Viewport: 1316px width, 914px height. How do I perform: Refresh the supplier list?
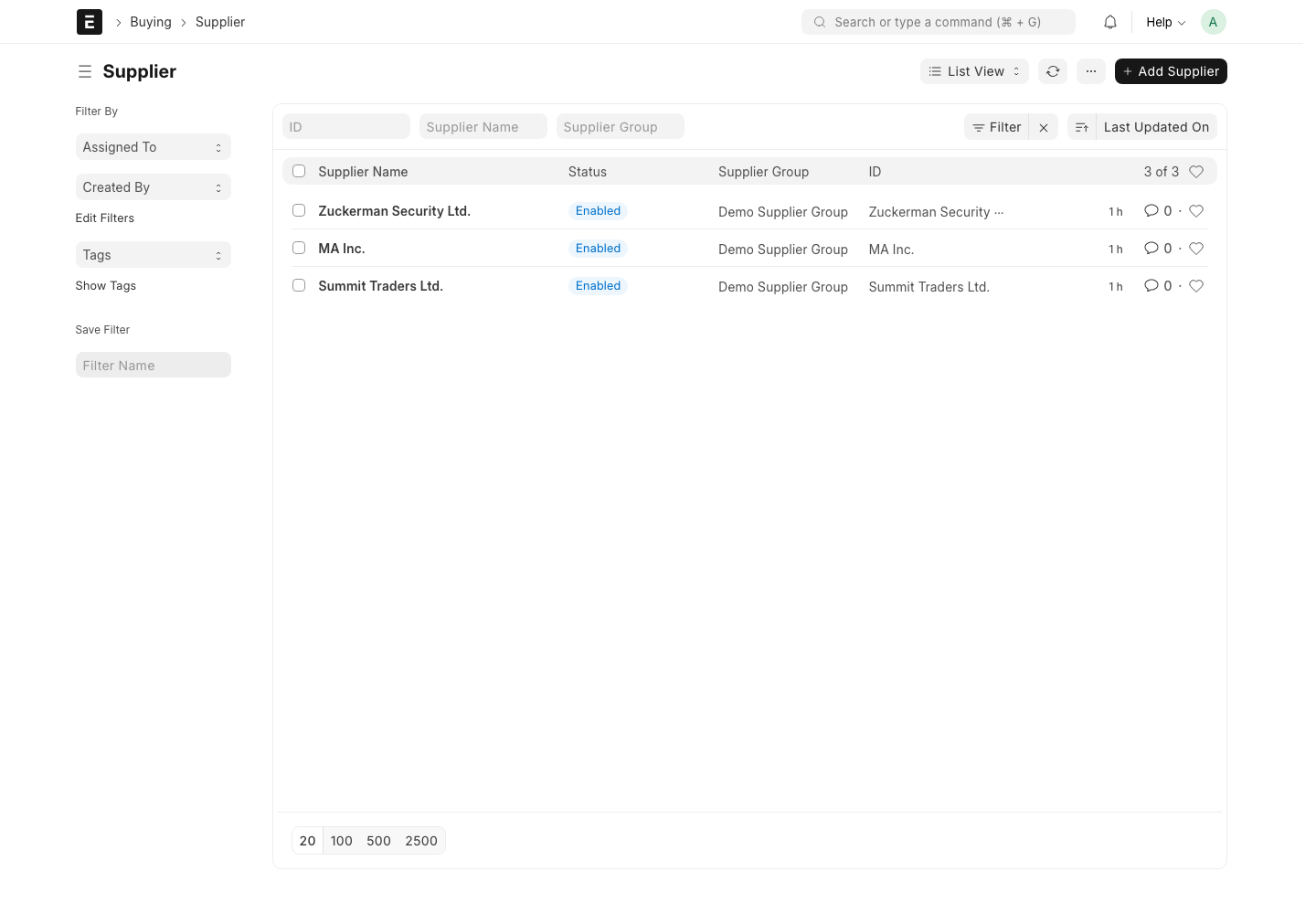[1053, 71]
